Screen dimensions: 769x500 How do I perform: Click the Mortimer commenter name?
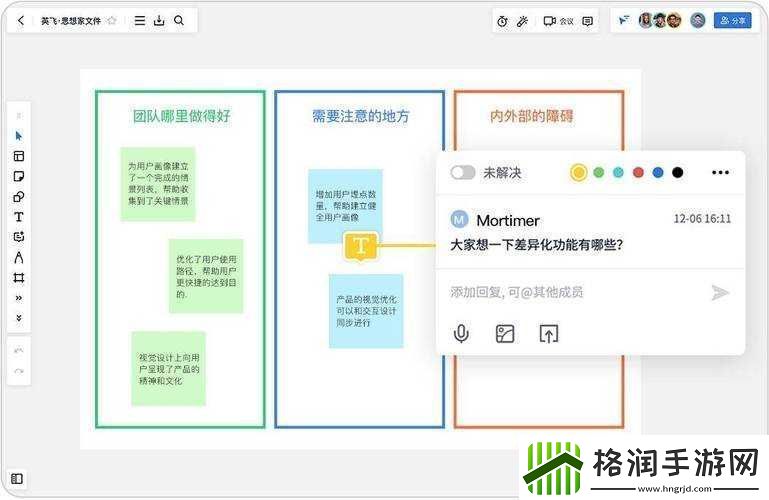coord(508,221)
